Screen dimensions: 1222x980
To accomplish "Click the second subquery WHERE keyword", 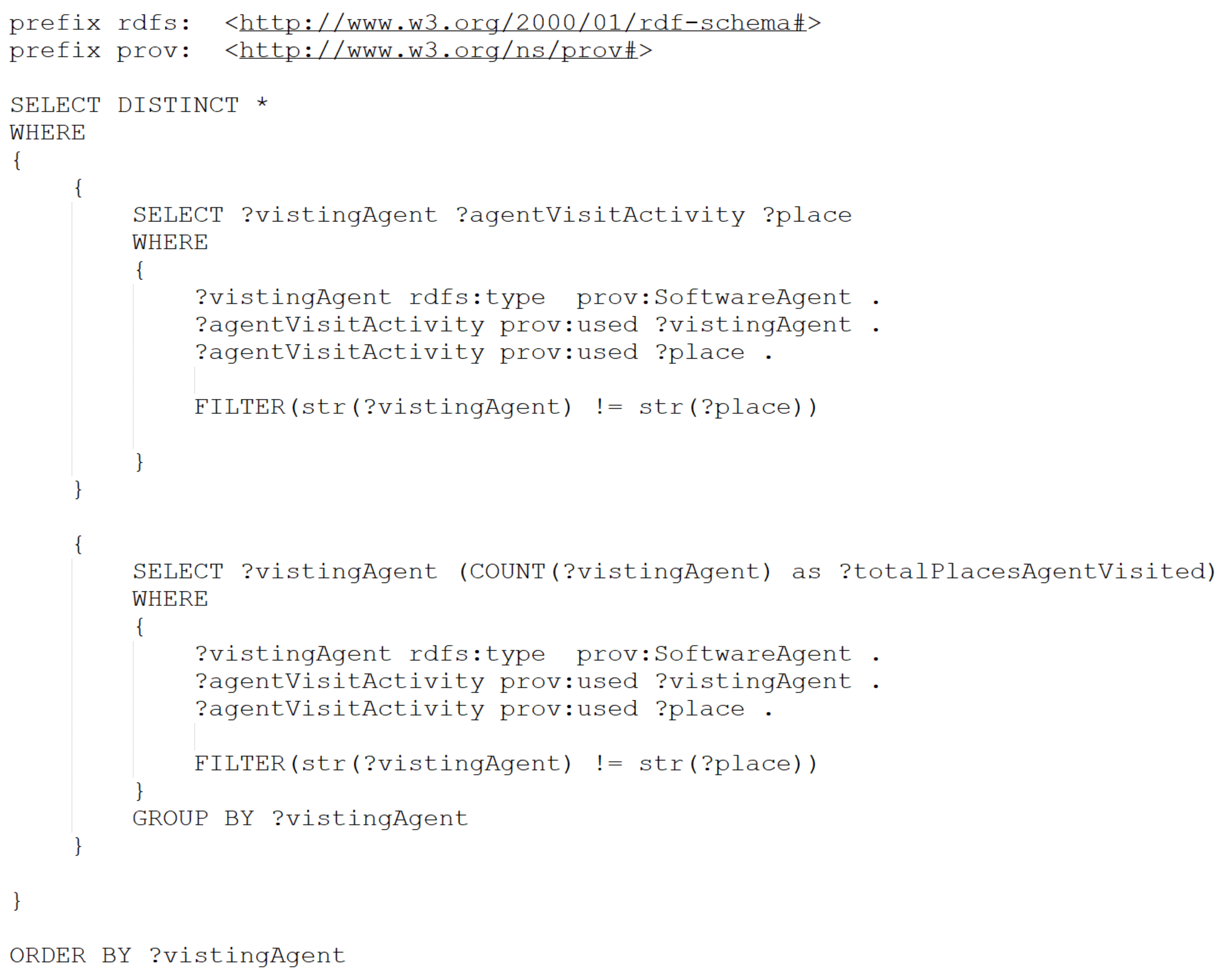I will pyautogui.click(x=170, y=599).
